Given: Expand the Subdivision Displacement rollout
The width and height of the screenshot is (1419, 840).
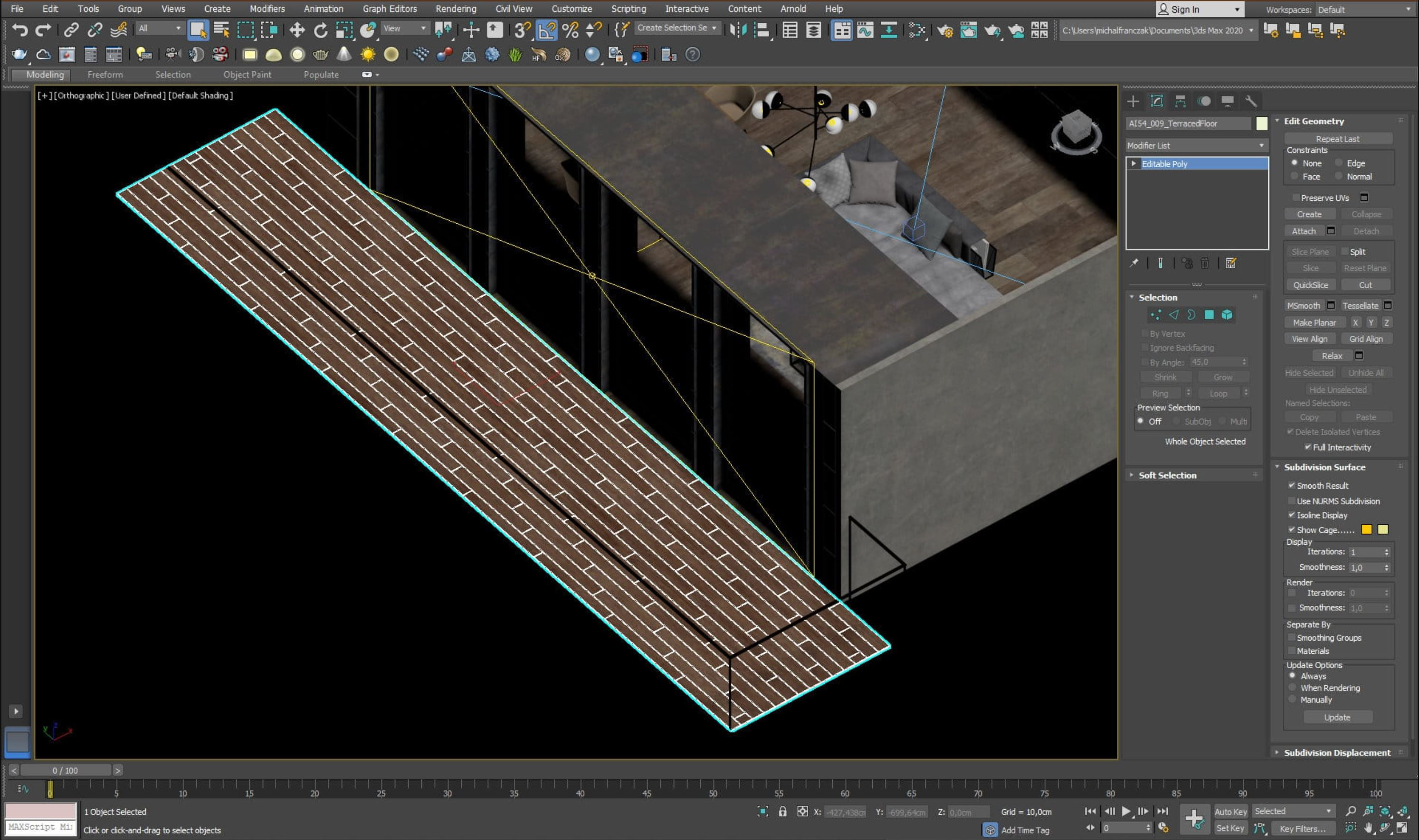Looking at the screenshot, I should [x=1336, y=752].
